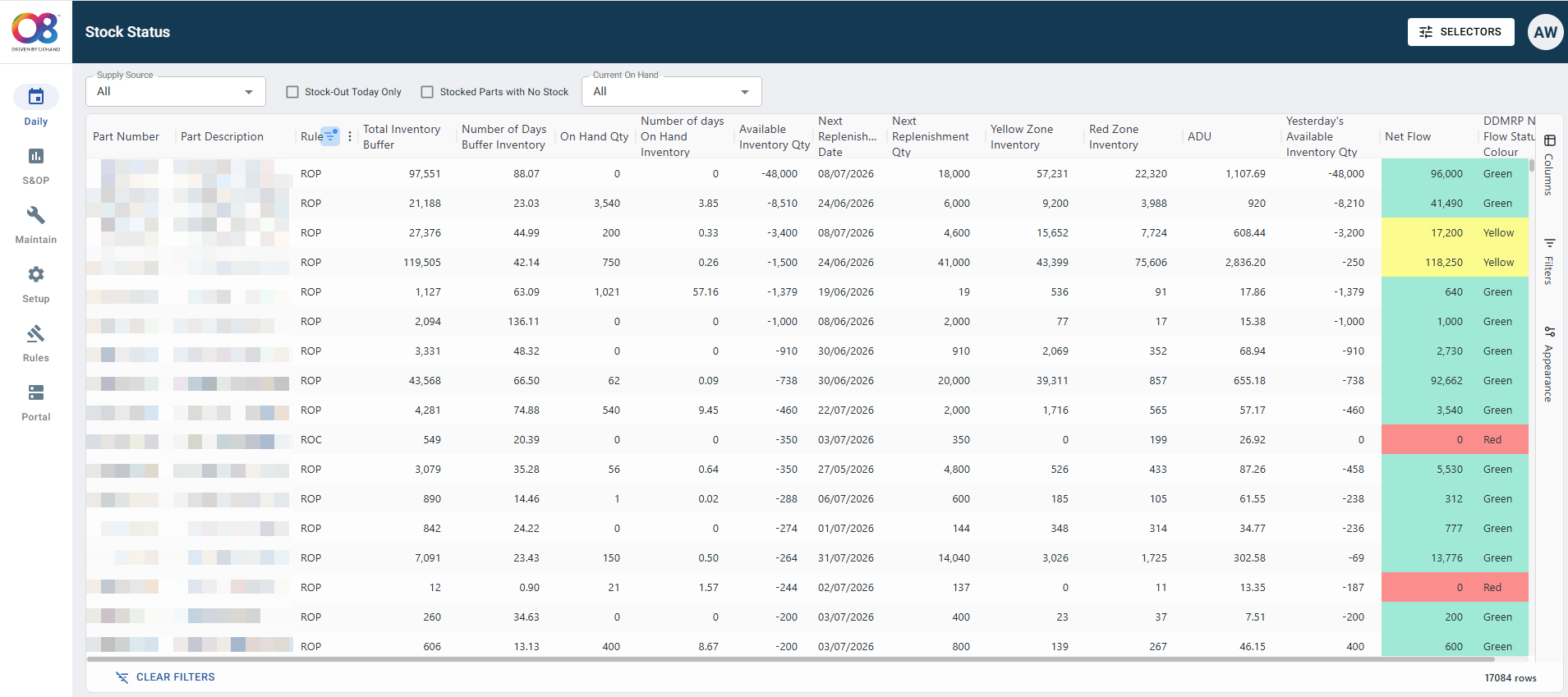Click the O8 Driven by Demand logo
The height and width of the screenshot is (697, 1568).
[x=35, y=31]
